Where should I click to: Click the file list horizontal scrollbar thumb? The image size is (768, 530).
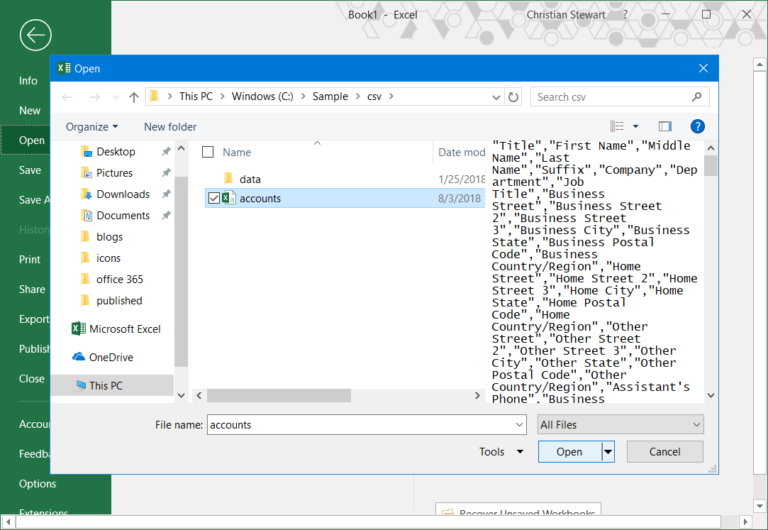click(x=279, y=395)
